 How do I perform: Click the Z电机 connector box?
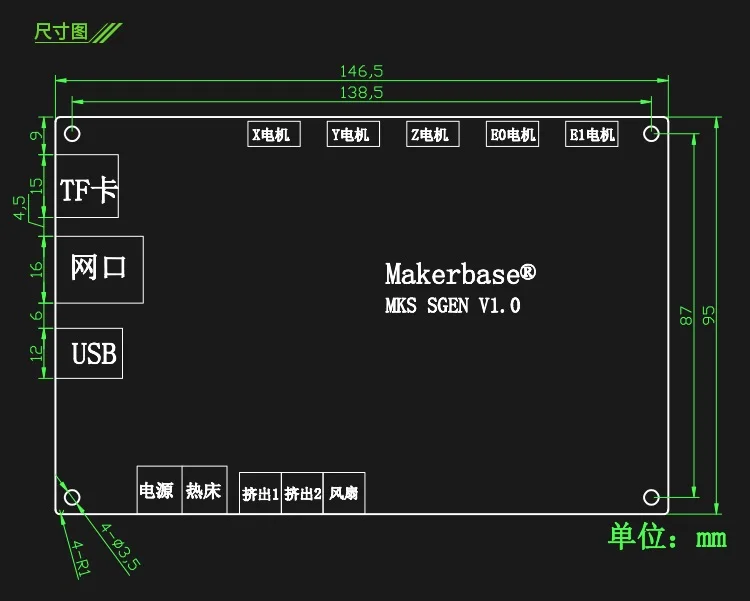click(432, 134)
